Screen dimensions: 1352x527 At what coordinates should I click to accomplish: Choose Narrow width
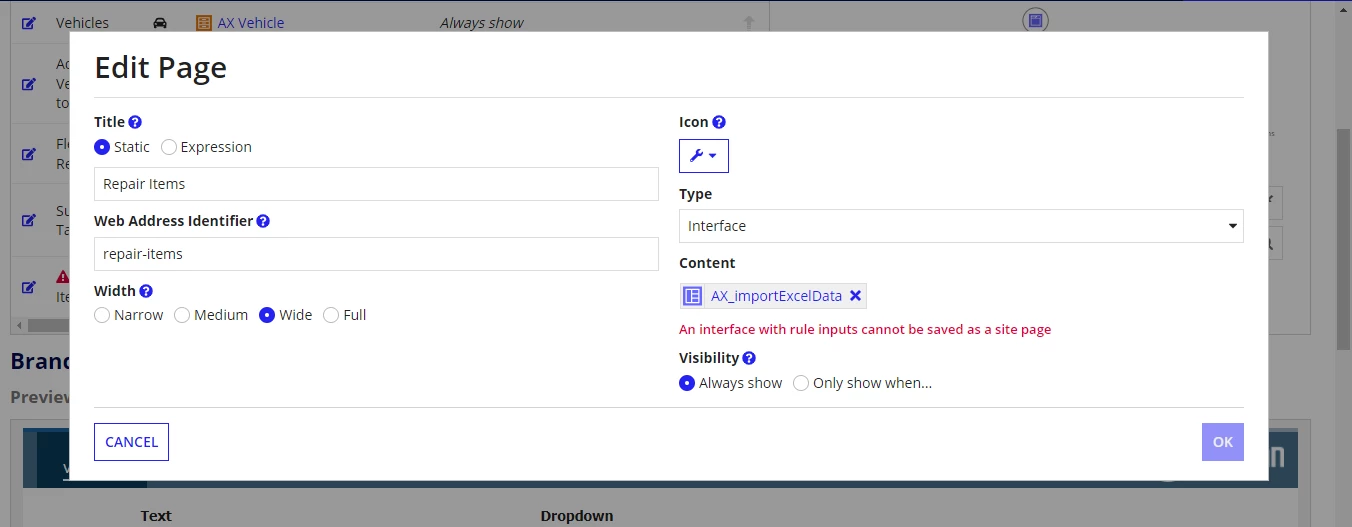[x=102, y=315]
